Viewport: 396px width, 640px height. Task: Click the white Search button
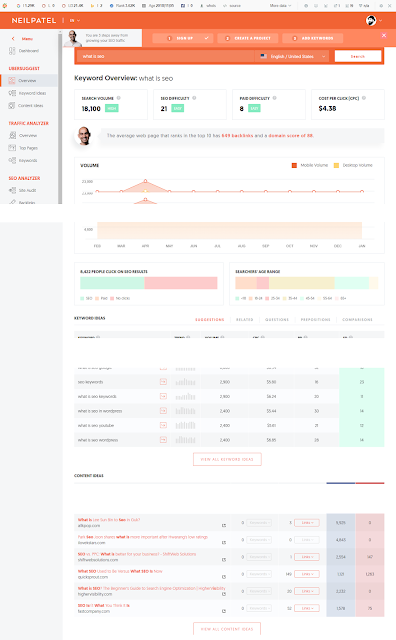[x=358, y=56]
